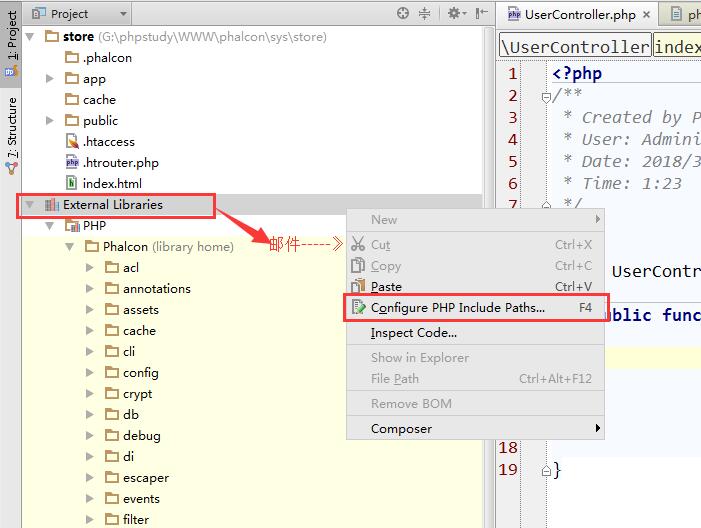
Task: Expand the app folder
Action: pos(50,78)
